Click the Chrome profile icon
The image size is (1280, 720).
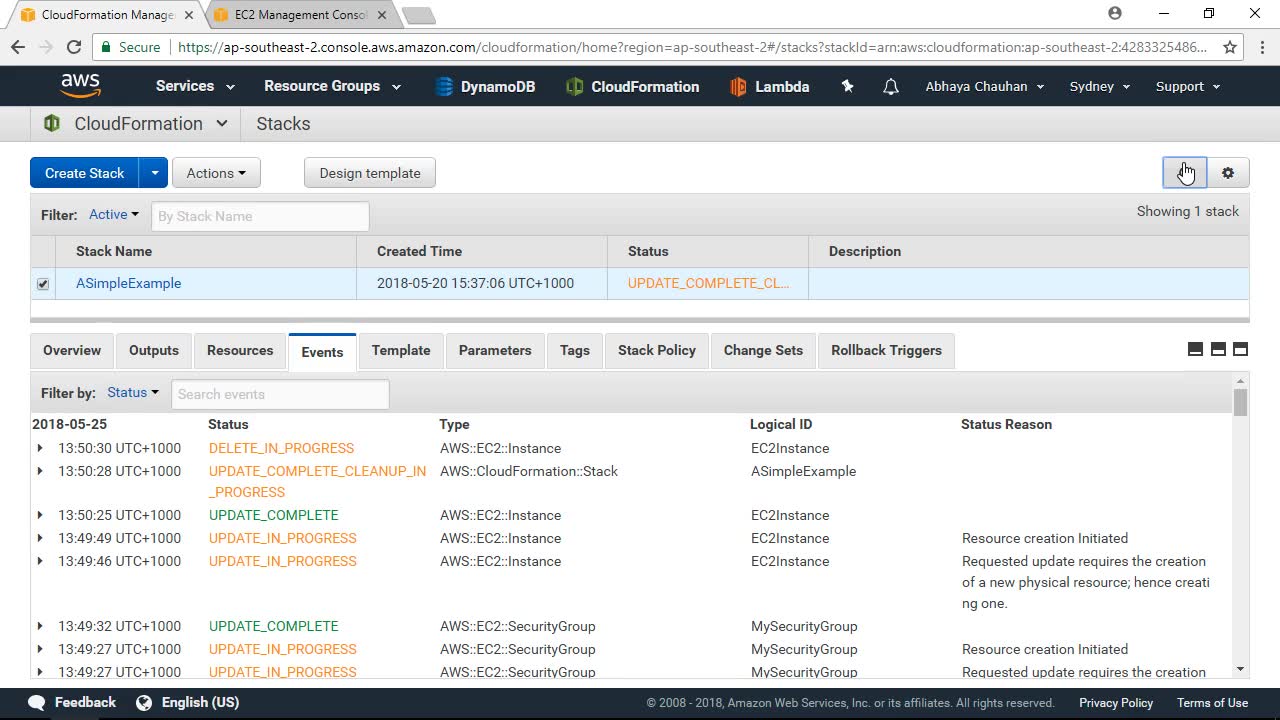(1115, 14)
